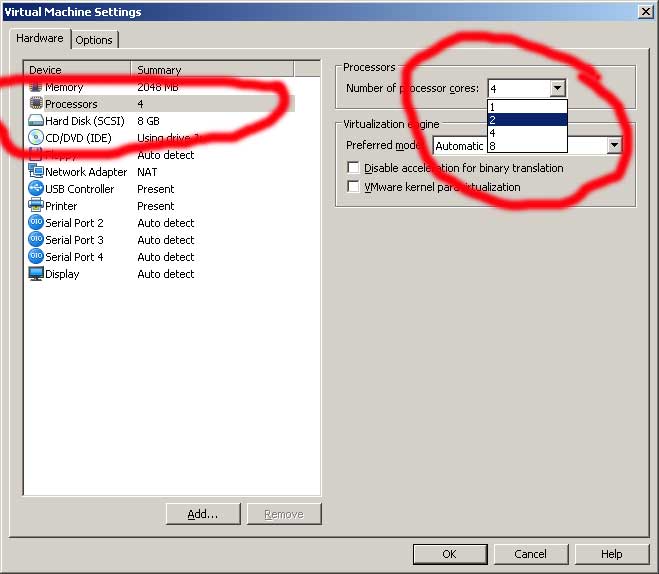Click the Memory device icon
659x574 pixels.
click(x=36, y=87)
